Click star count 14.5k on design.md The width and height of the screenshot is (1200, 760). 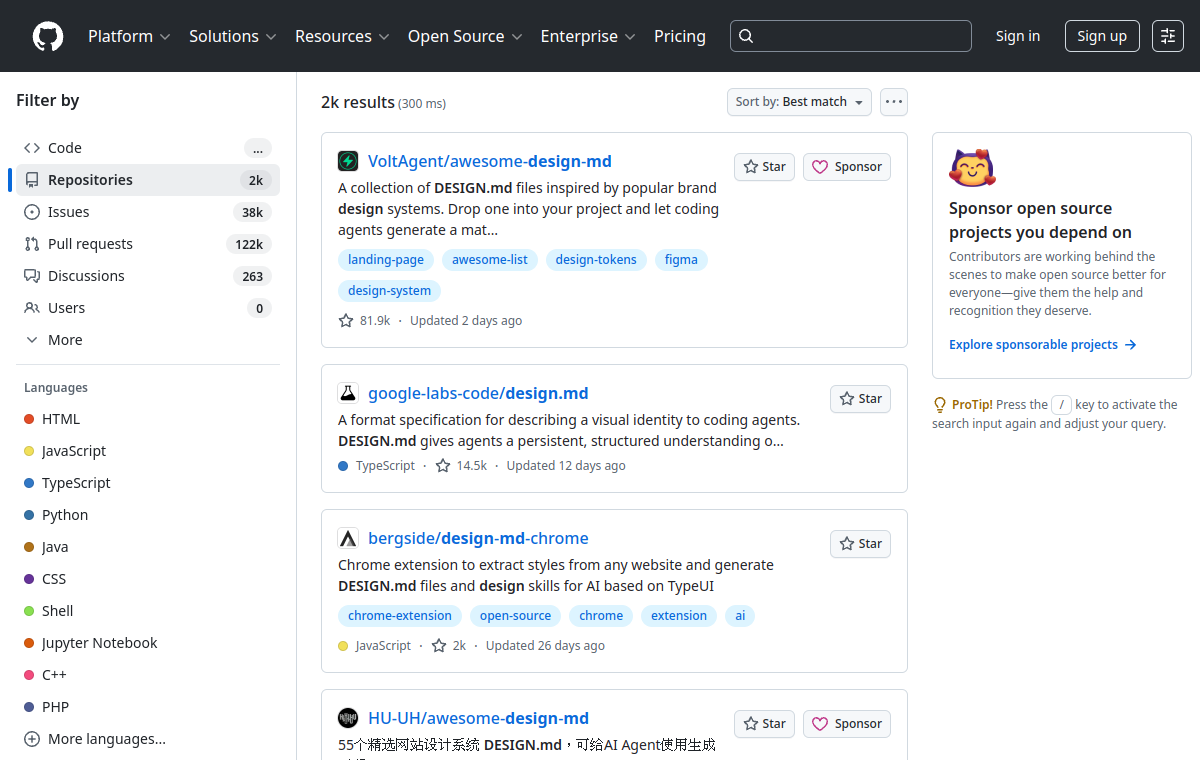(x=461, y=466)
